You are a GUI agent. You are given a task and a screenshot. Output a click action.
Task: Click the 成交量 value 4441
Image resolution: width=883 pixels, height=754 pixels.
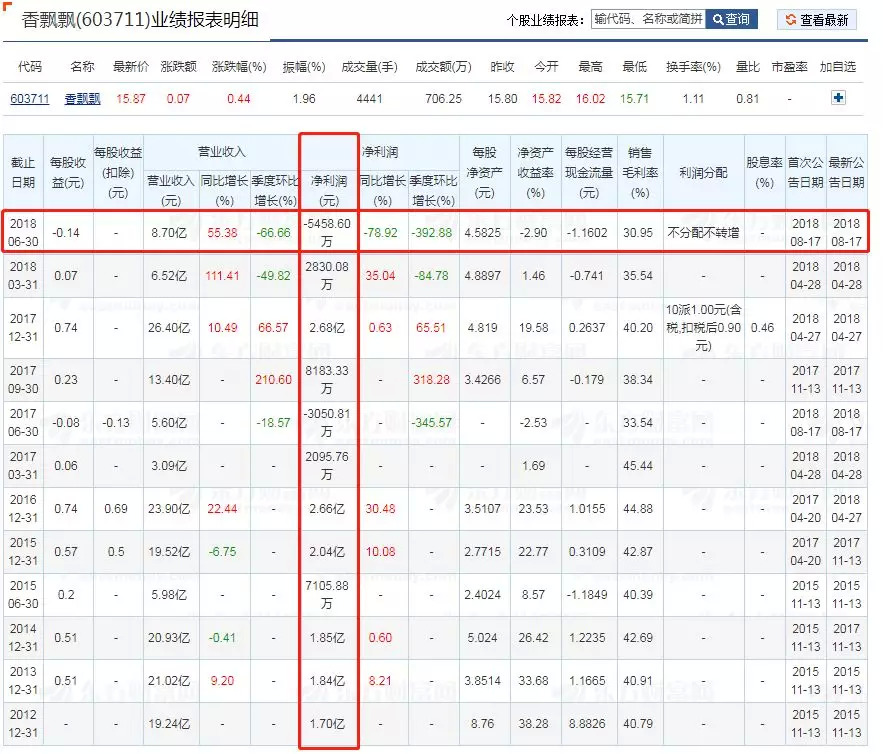369,99
